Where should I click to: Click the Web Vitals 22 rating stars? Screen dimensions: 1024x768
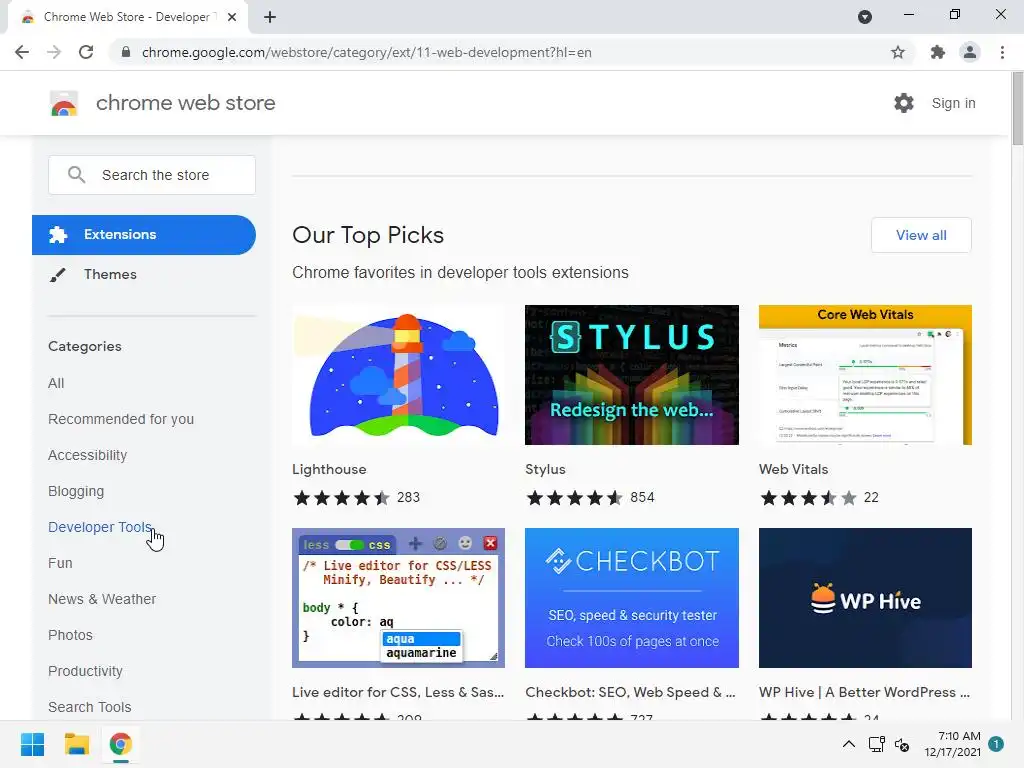click(x=808, y=498)
